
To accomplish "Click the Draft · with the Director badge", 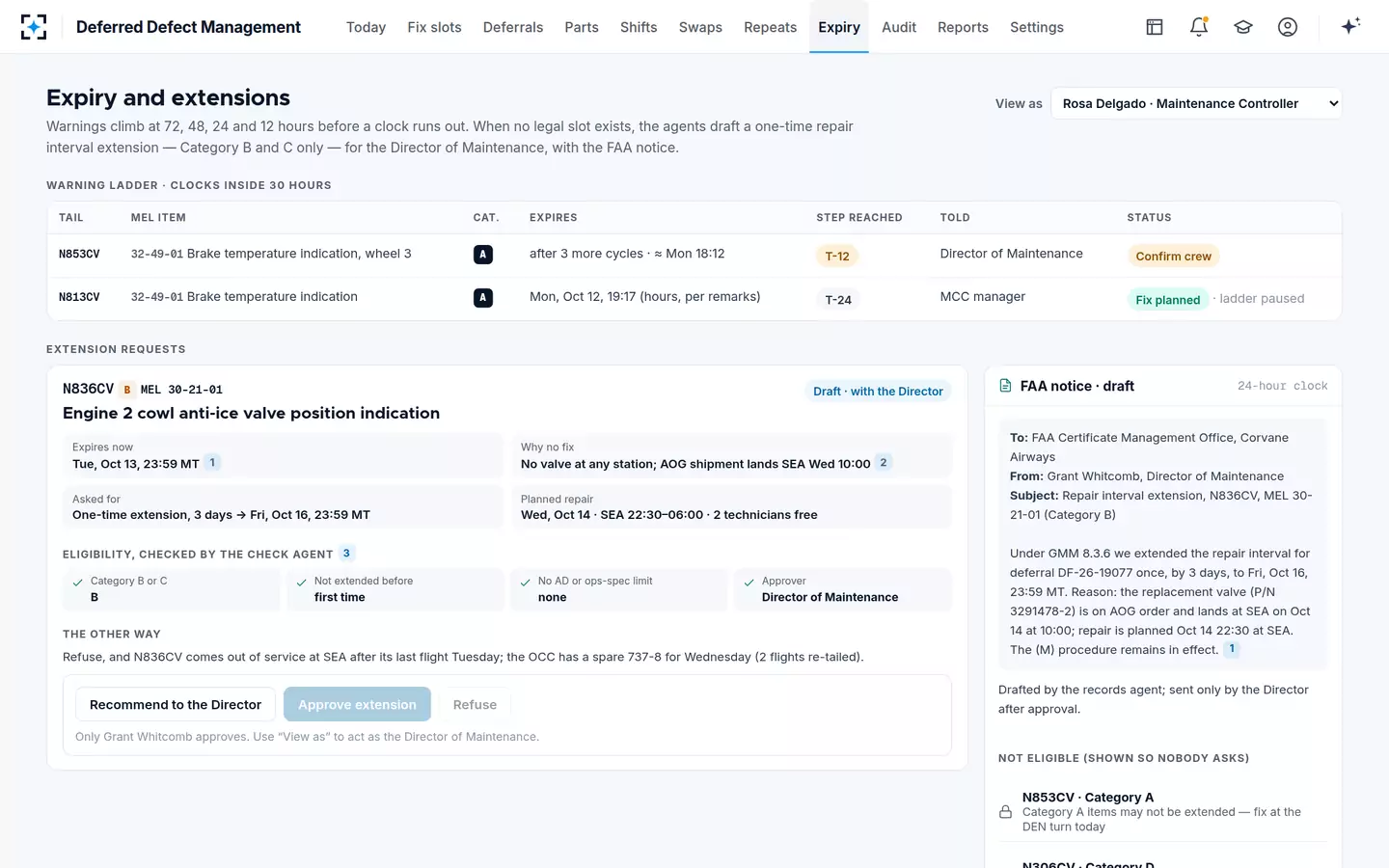I will coord(878,391).
